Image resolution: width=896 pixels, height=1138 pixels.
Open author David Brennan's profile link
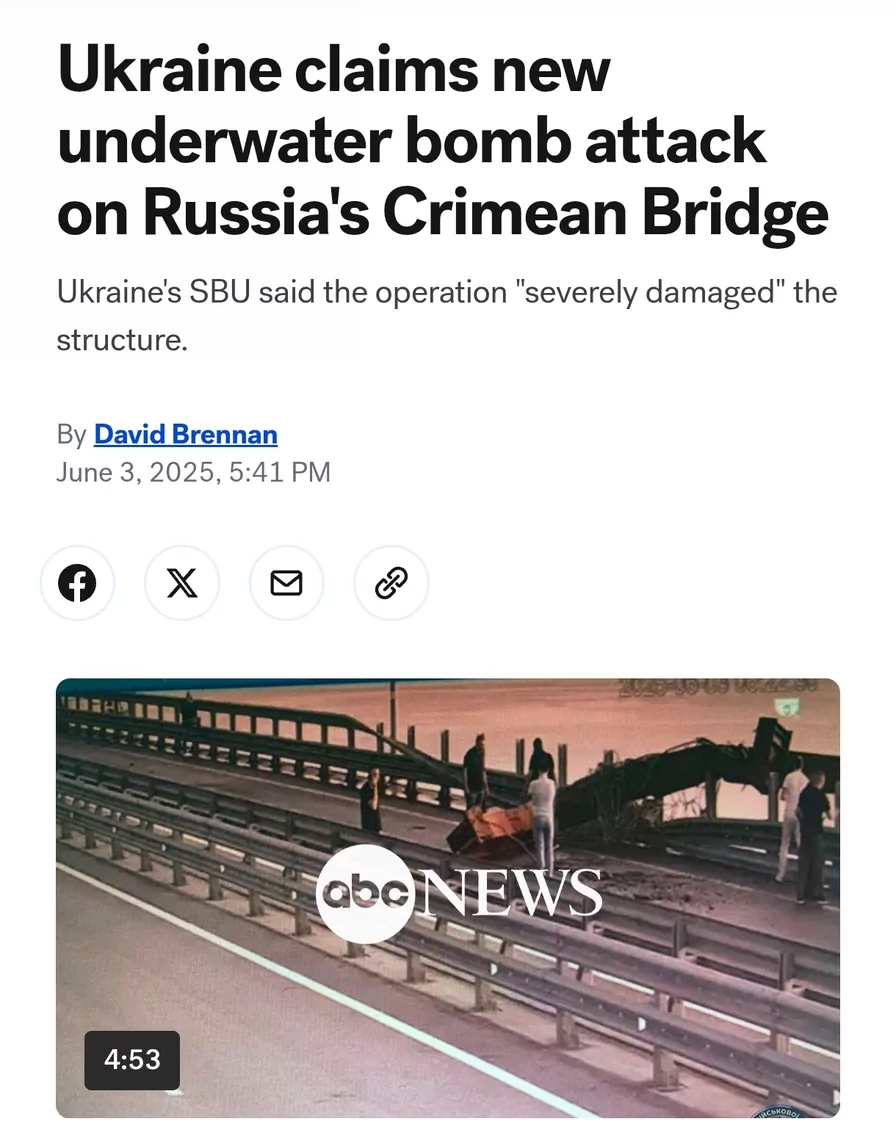pyautogui.click(x=186, y=434)
